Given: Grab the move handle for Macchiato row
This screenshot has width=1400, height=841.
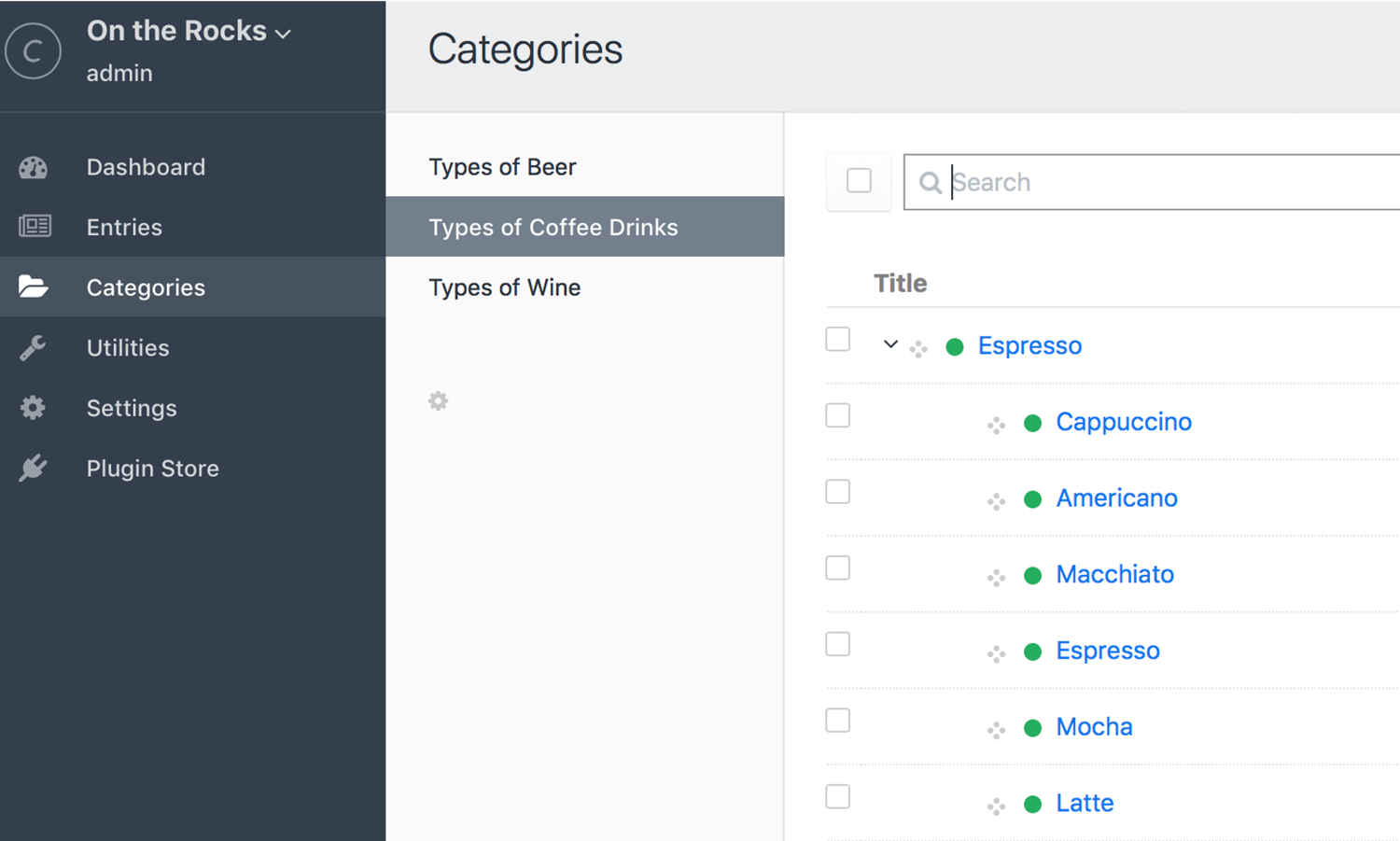Looking at the screenshot, I should [996, 578].
